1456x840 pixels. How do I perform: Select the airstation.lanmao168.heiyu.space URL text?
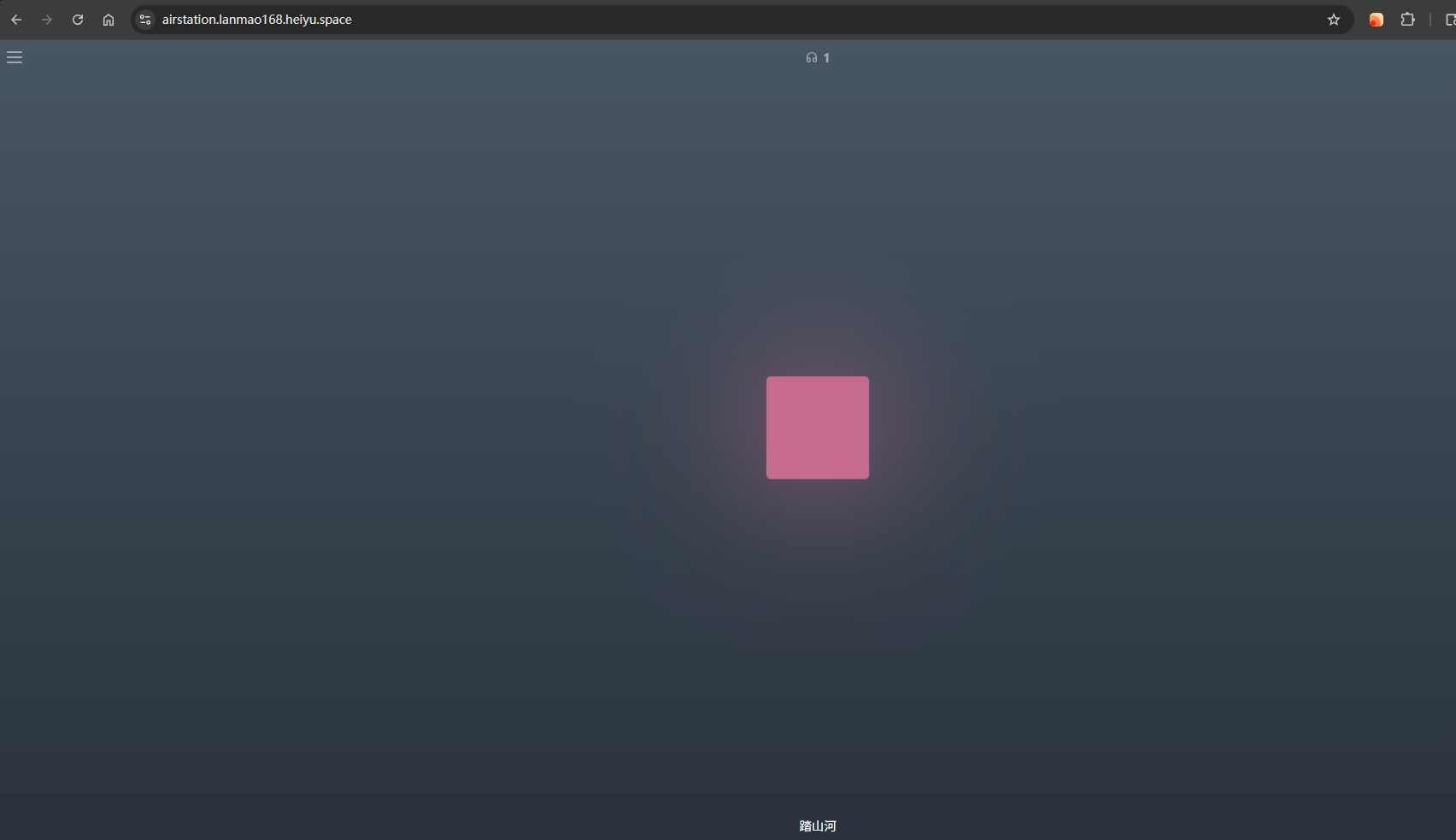coord(257,20)
